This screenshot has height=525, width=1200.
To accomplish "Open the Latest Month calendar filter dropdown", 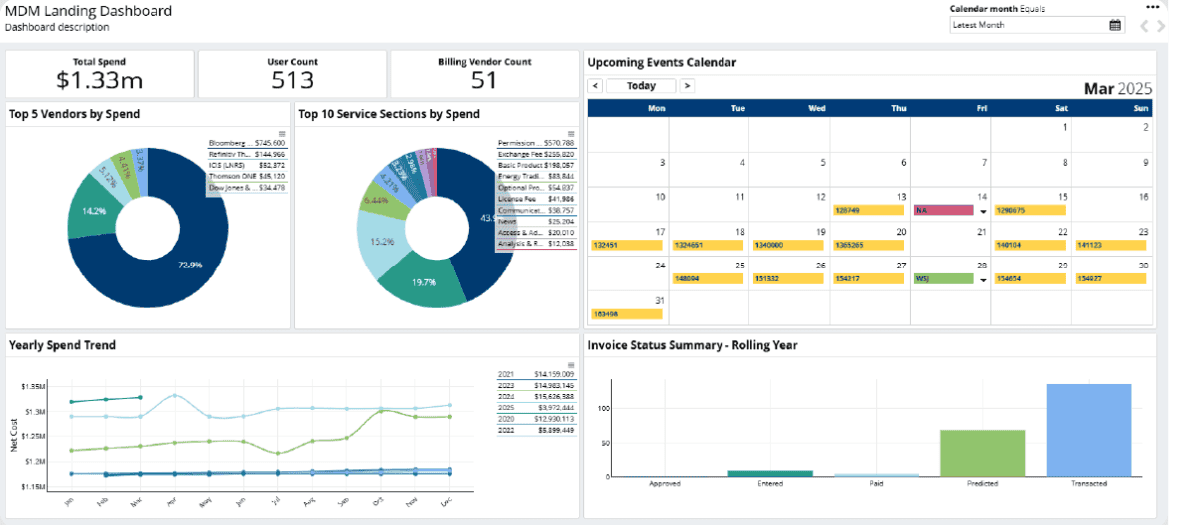I will tap(1037, 26).
